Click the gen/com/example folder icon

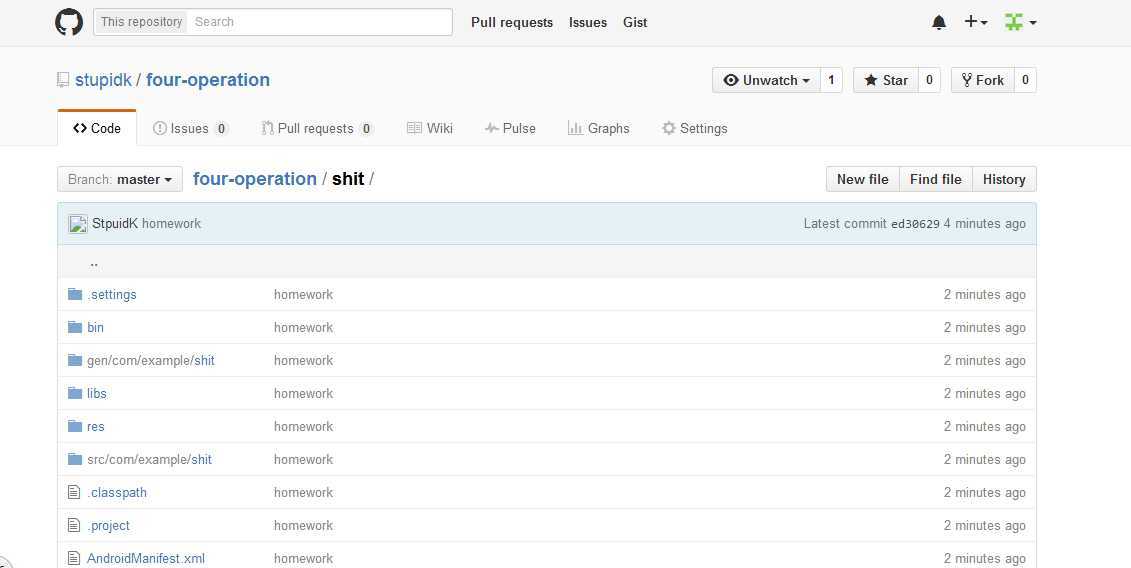(x=75, y=360)
